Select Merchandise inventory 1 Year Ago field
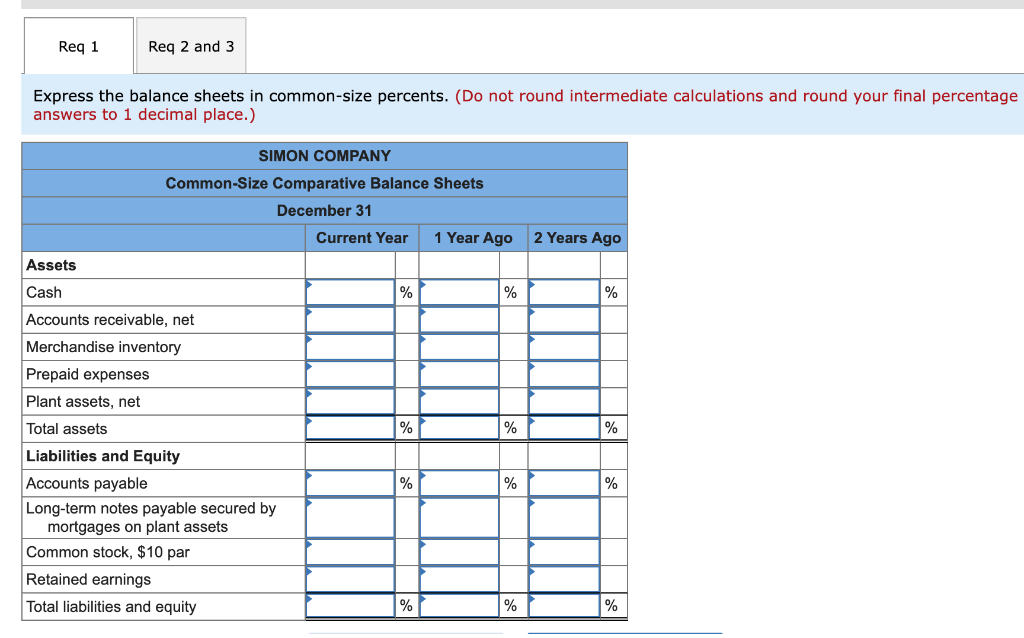 pos(459,347)
